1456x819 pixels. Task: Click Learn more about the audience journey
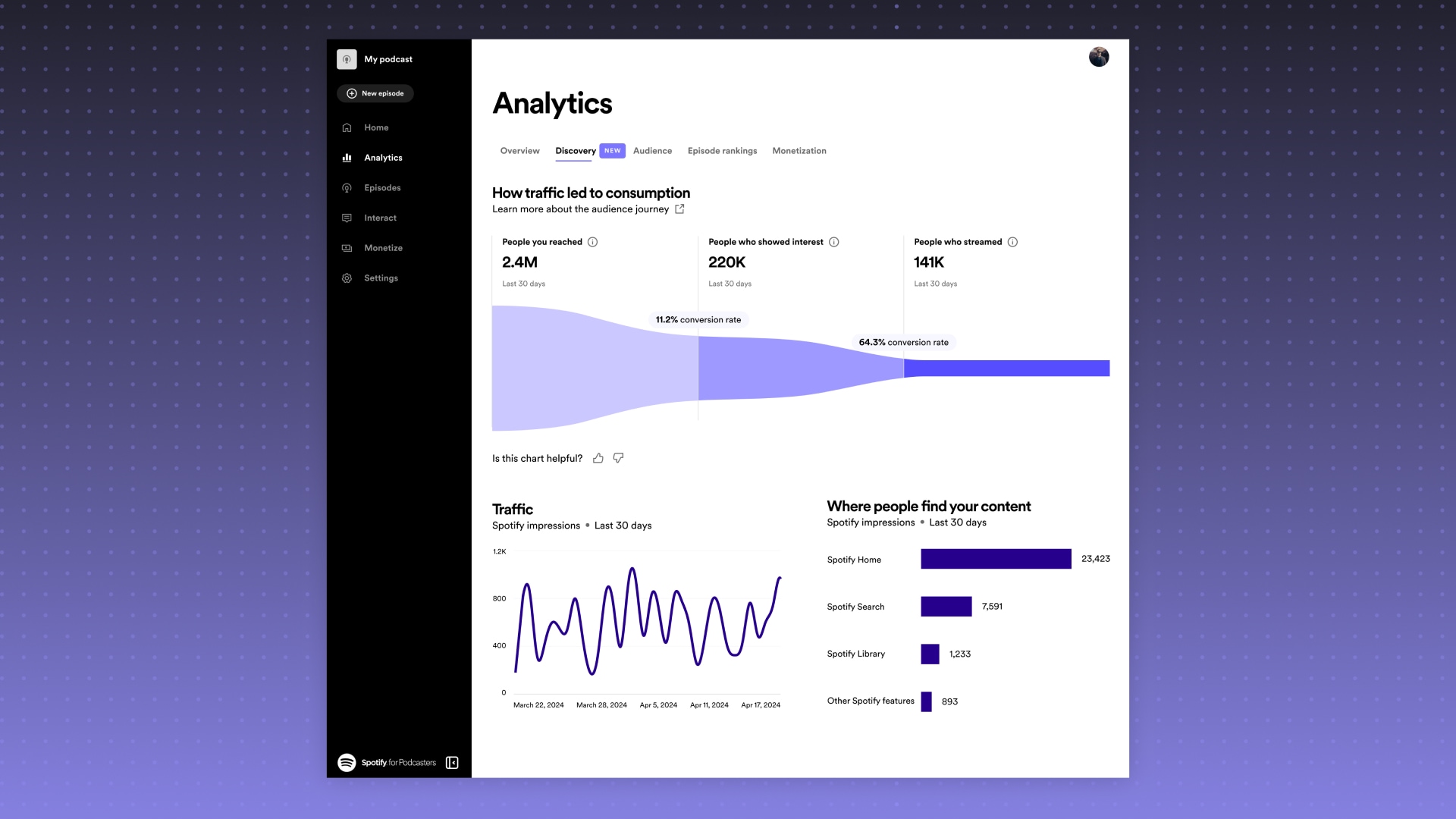coord(580,209)
